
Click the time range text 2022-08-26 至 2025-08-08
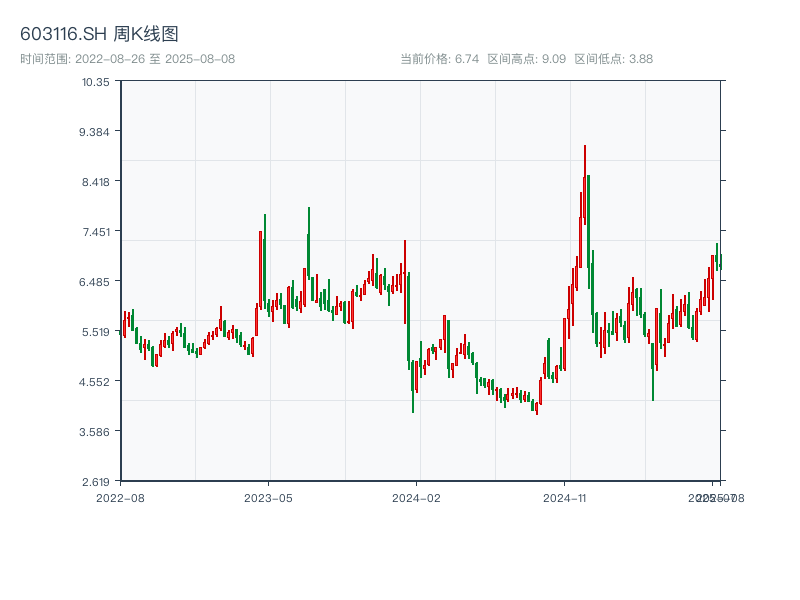click(127, 59)
